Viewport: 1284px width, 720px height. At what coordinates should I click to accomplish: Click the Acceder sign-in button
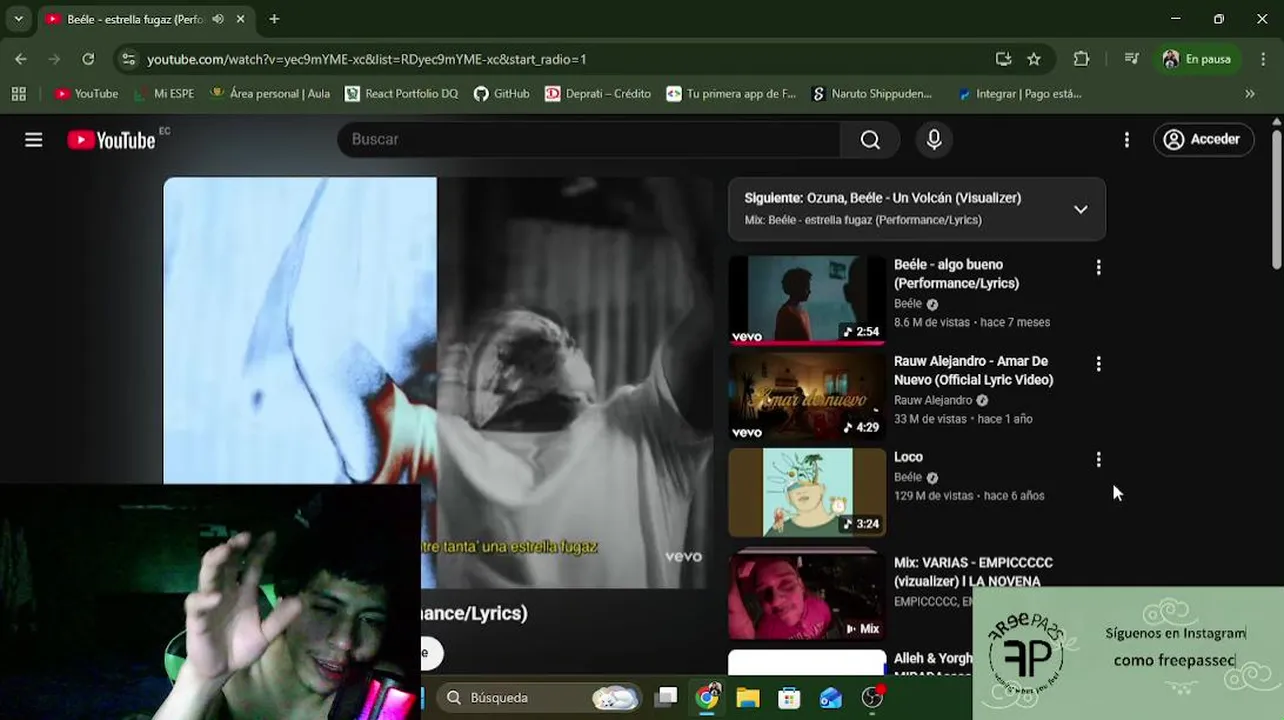[x=1203, y=140]
